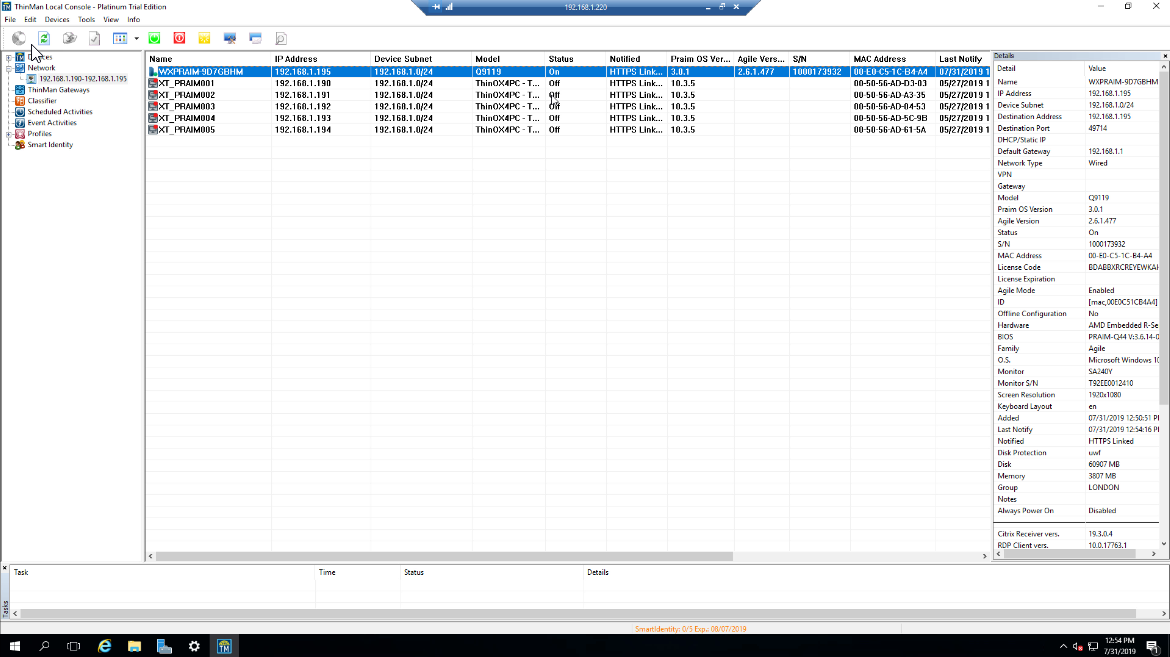Image resolution: width=1170 pixels, height=657 pixels.
Task: Sort by the Device Subnet column header
Action: click(421, 59)
